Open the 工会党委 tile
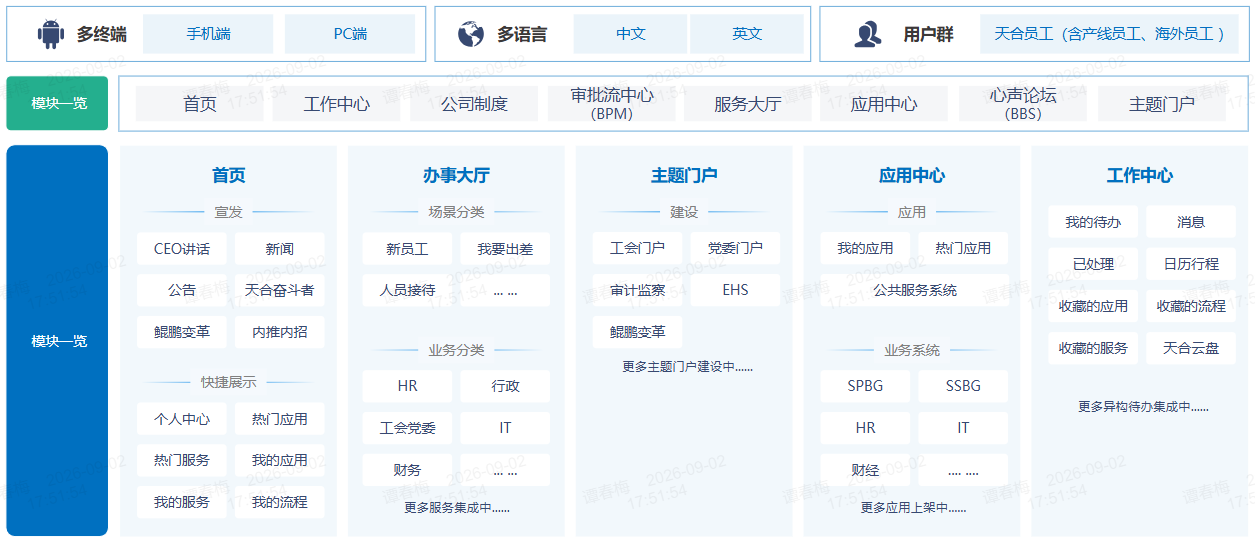 pyautogui.click(x=407, y=428)
